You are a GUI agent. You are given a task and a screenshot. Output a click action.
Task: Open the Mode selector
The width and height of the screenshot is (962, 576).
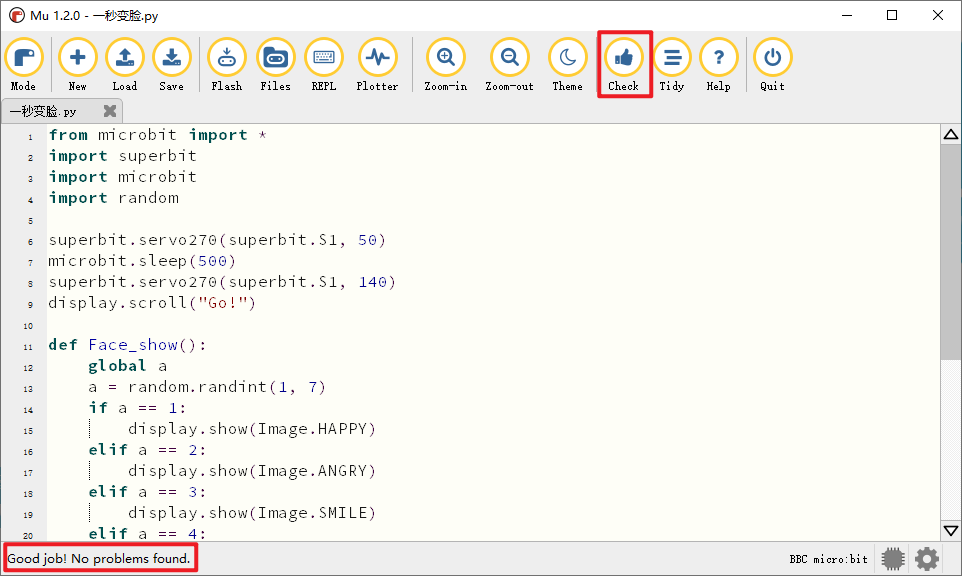click(x=23, y=65)
